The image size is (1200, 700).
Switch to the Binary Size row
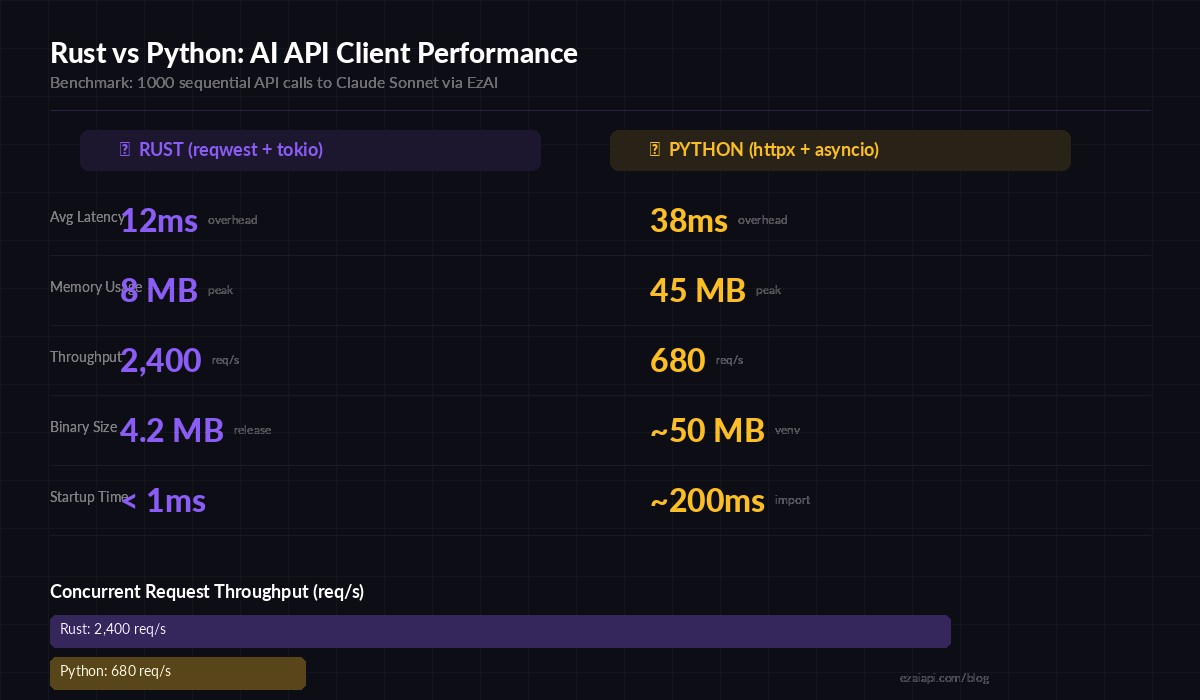click(83, 427)
